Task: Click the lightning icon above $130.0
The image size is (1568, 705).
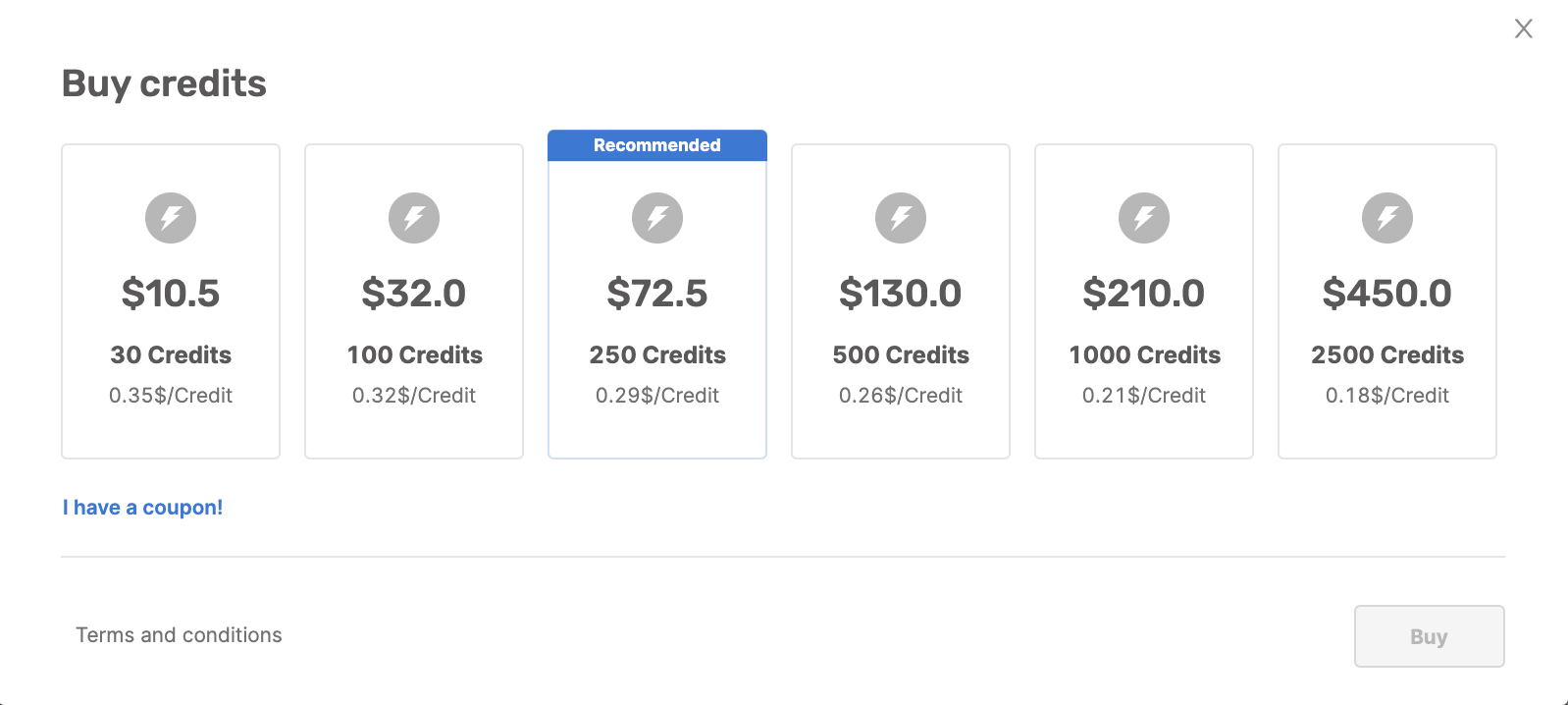Action: coord(901,218)
